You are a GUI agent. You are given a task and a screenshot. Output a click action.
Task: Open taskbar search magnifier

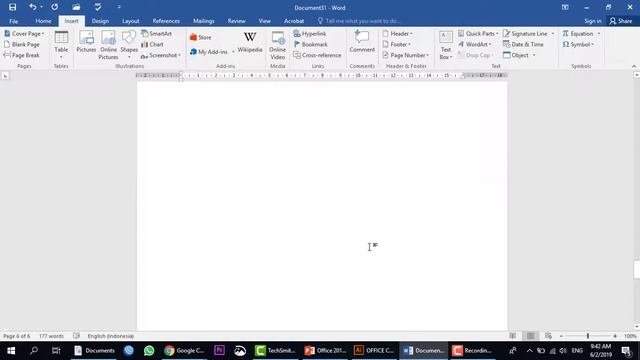pos(34,350)
